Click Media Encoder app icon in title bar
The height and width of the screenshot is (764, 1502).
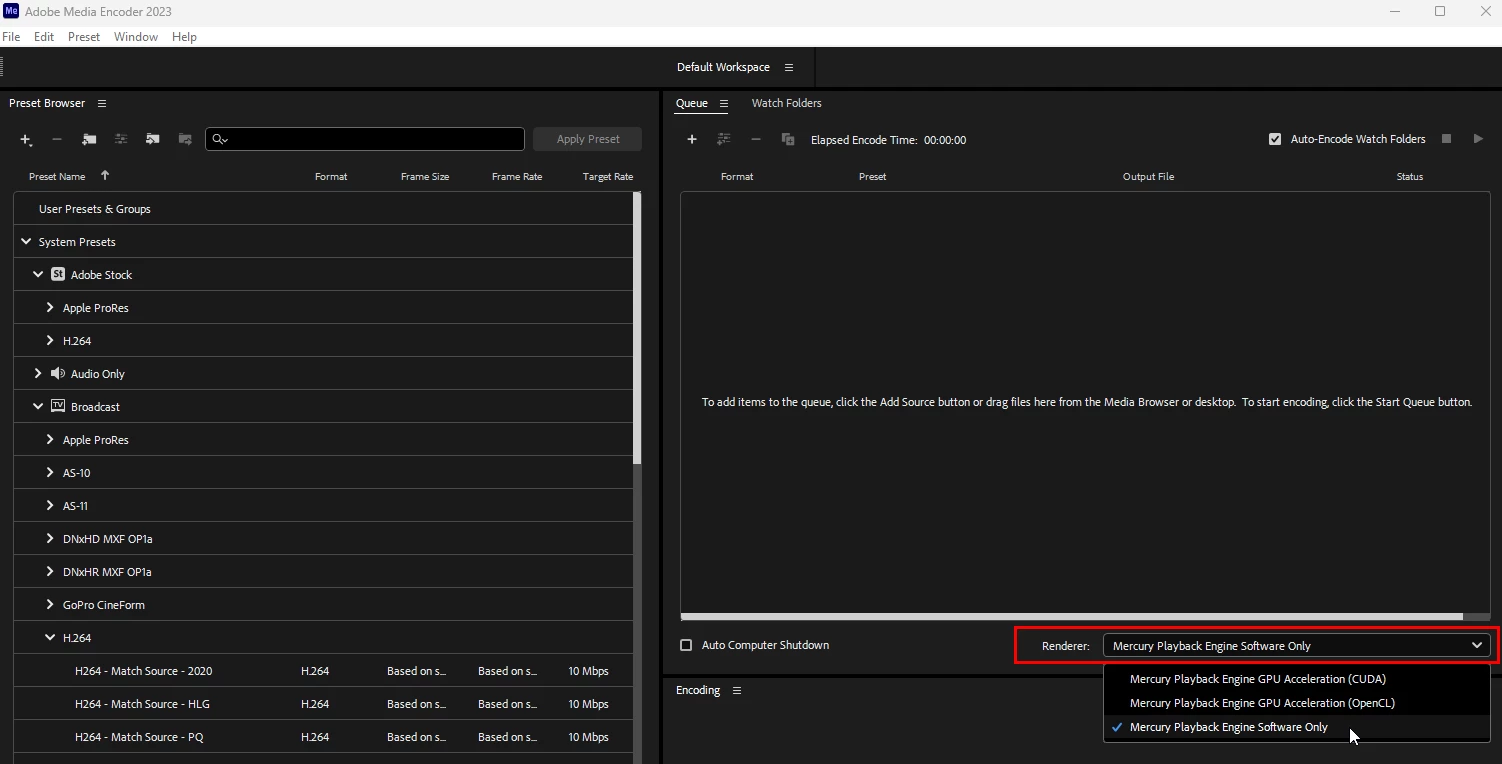click(11, 11)
